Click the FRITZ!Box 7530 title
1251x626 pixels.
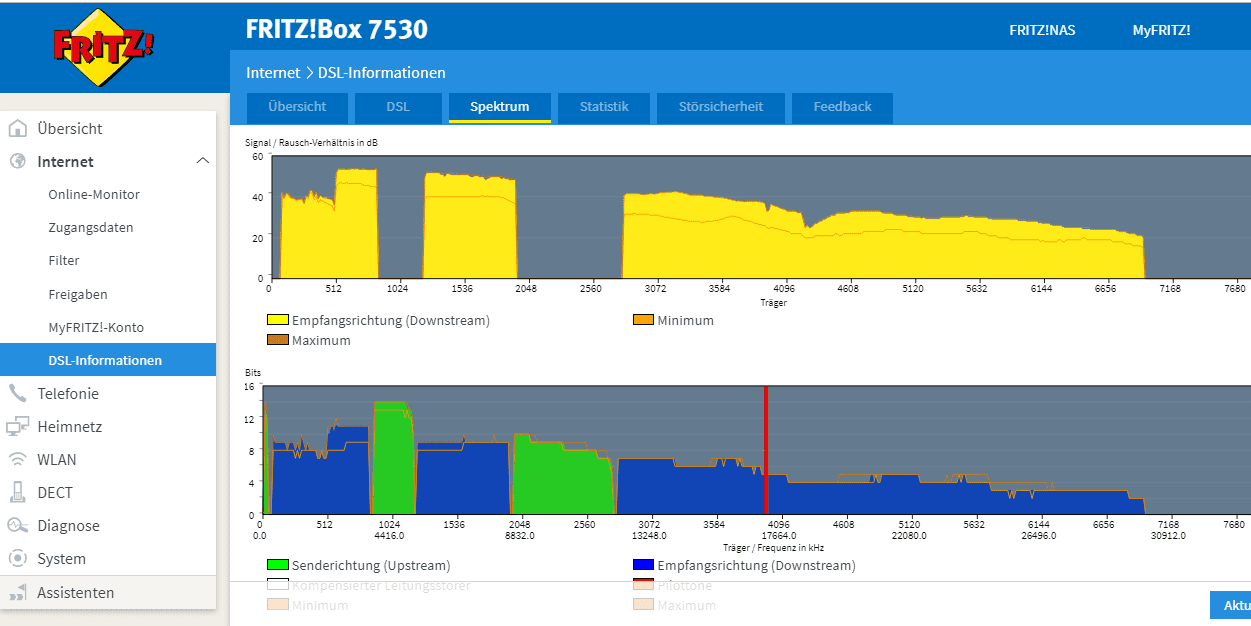coord(337,29)
